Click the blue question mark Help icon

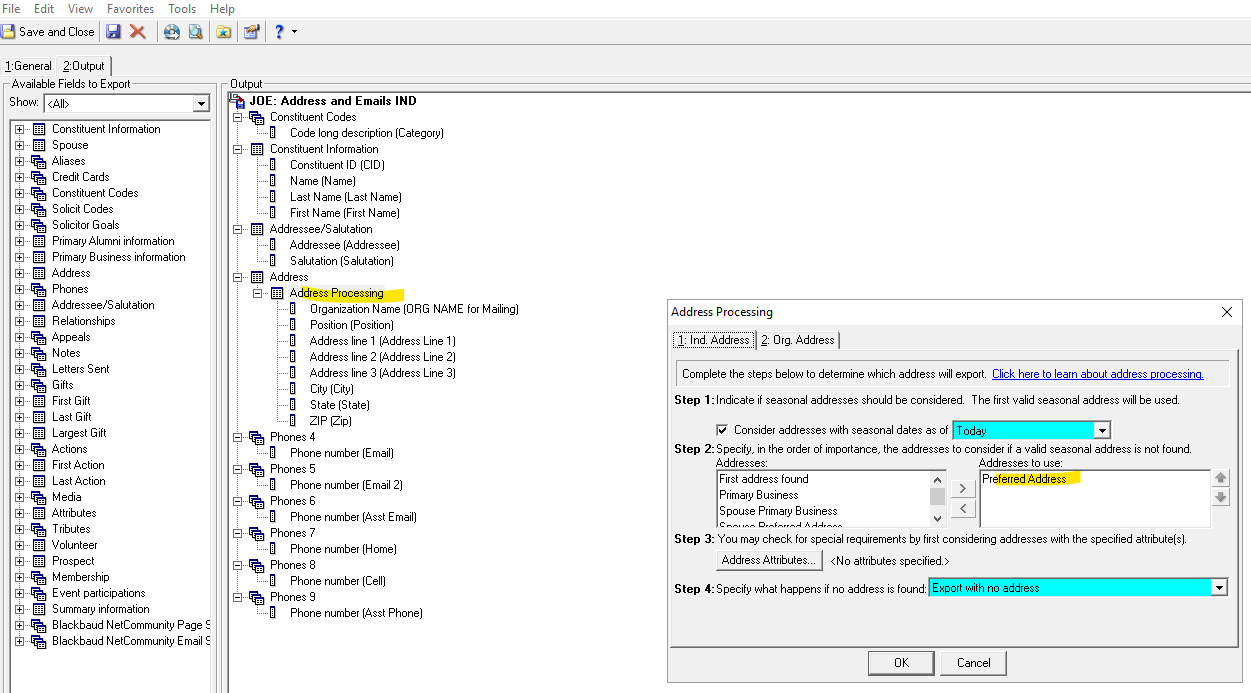click(279, 32)
